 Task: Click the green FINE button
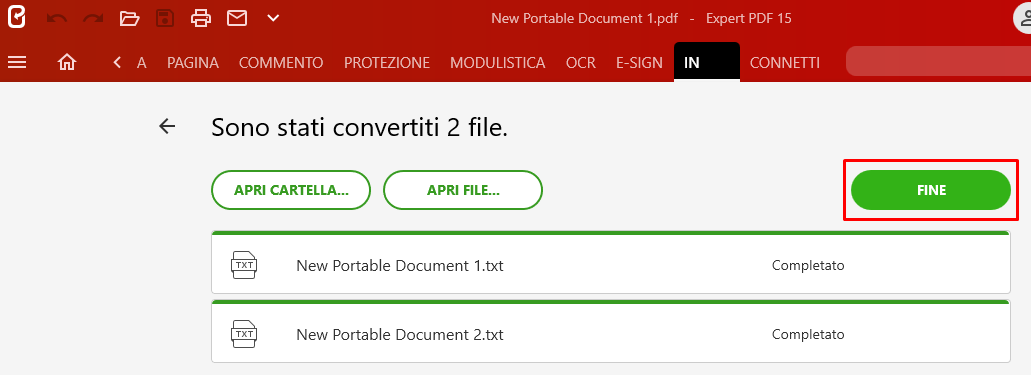(x=930, y=190)
